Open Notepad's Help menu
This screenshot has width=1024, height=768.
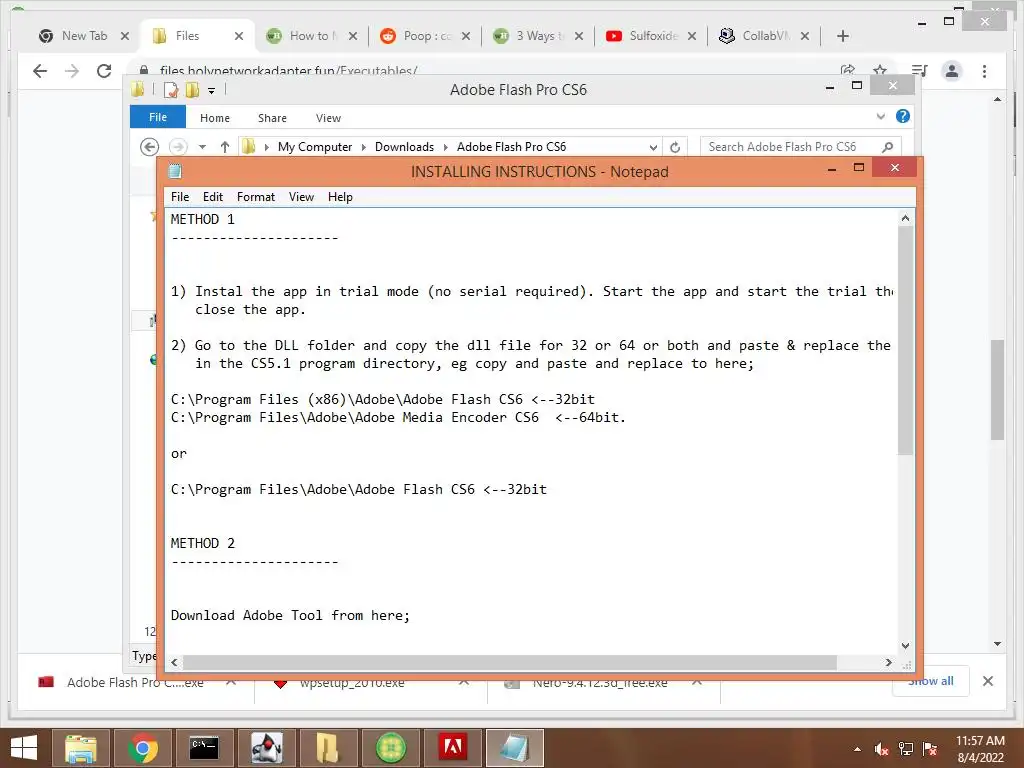[x=340, y=197]
